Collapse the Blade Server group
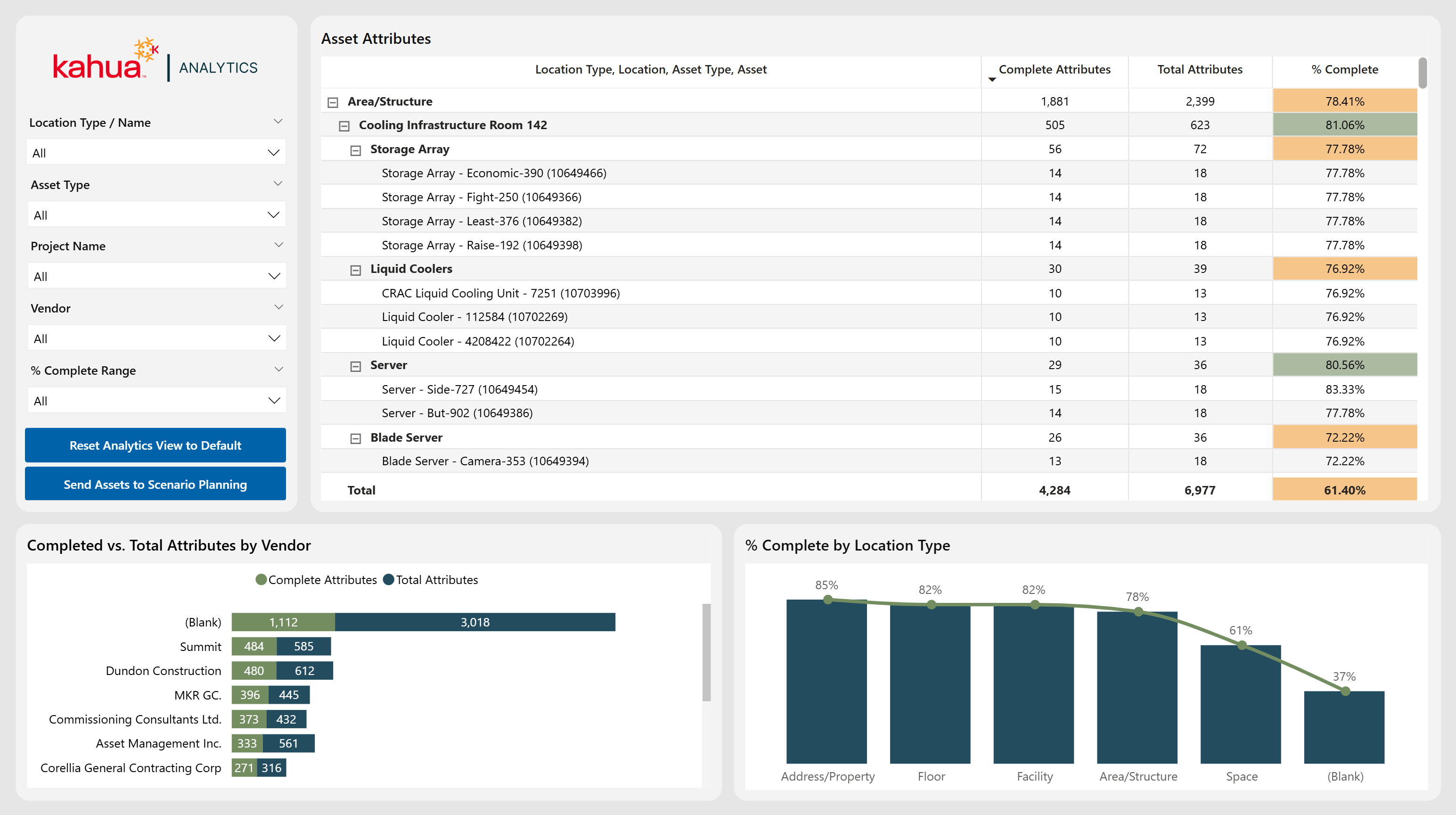Screen dimensions: 1456x815 tap(356, 439)
